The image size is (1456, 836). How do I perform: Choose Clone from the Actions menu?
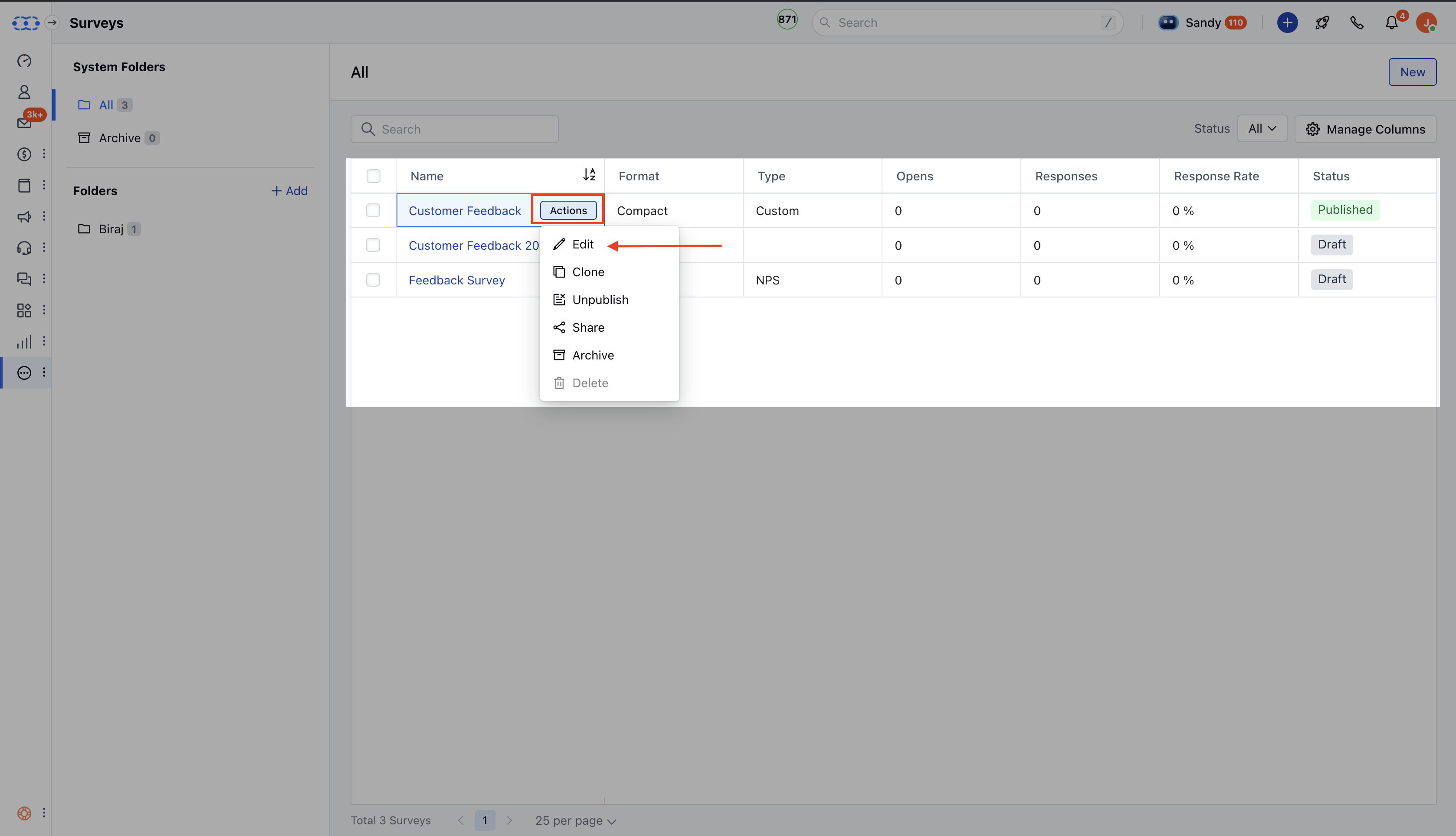pyautogui.click(x=587, y=271)
